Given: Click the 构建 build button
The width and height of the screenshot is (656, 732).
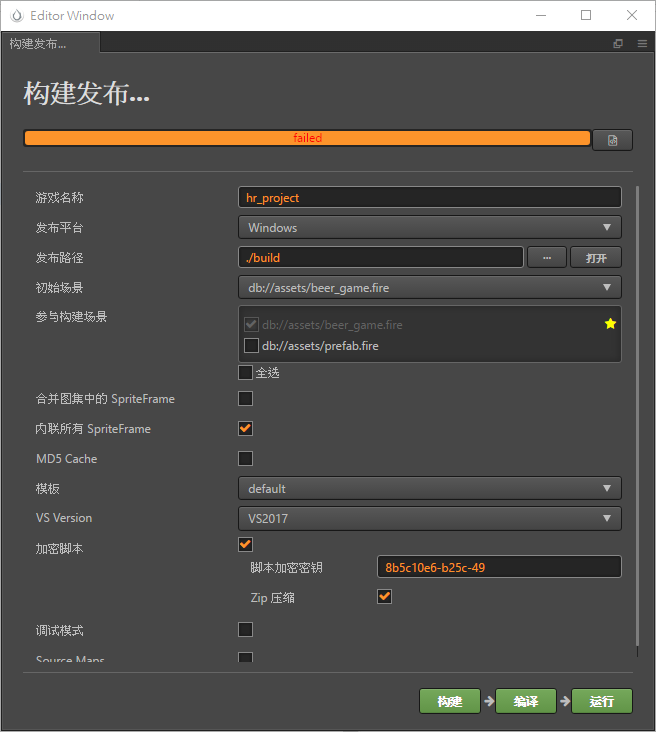Looking at the screenshot, I should 450,701.
